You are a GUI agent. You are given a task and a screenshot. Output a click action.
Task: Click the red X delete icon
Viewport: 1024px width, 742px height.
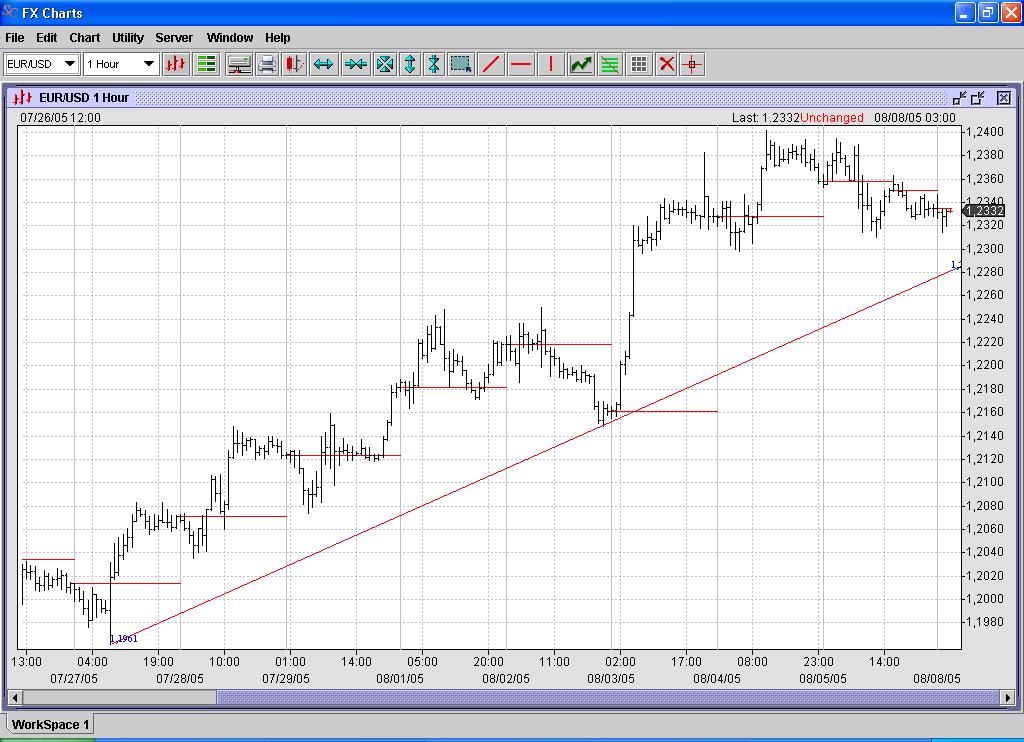point(666,64)
